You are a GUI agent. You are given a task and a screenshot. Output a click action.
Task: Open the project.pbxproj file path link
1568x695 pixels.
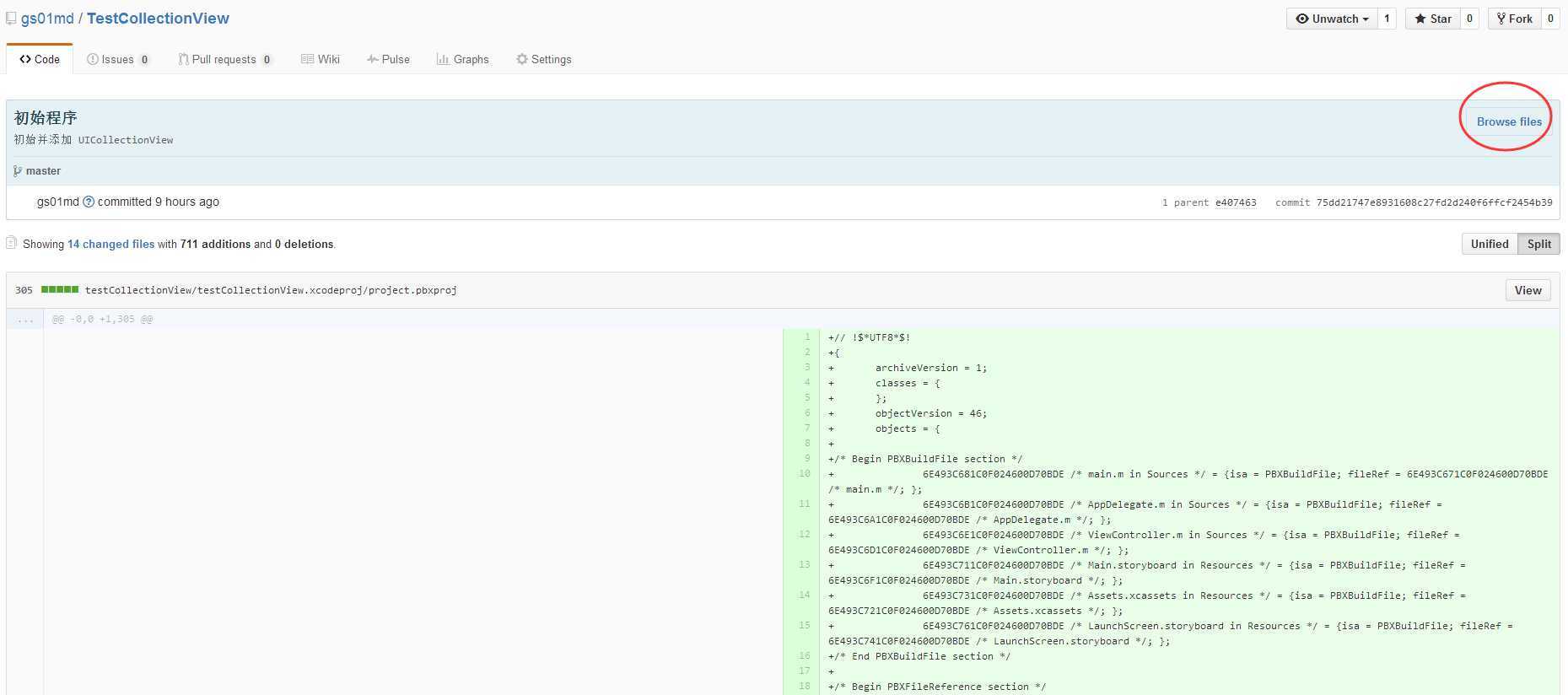coord(271,290)
